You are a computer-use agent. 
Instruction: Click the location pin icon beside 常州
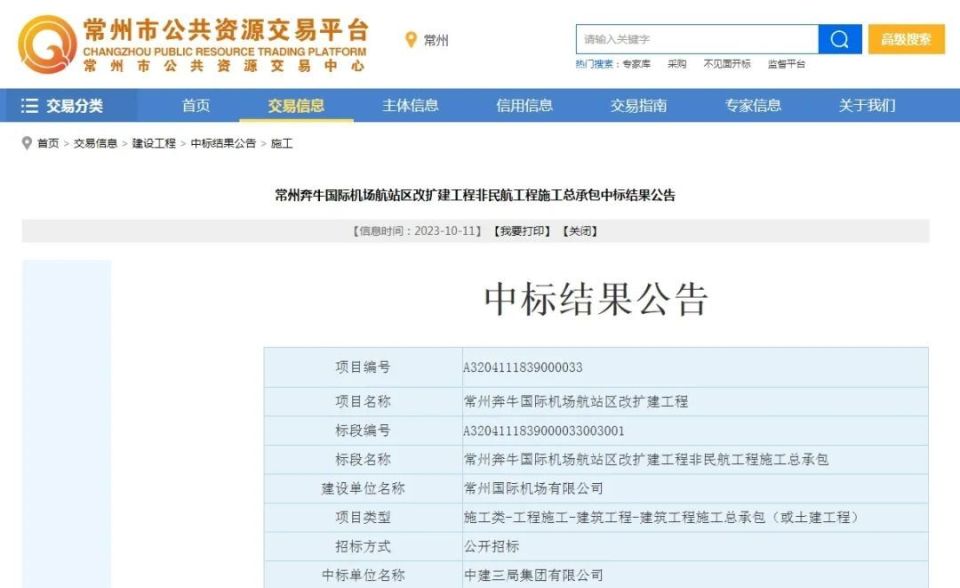click(409, 40)
